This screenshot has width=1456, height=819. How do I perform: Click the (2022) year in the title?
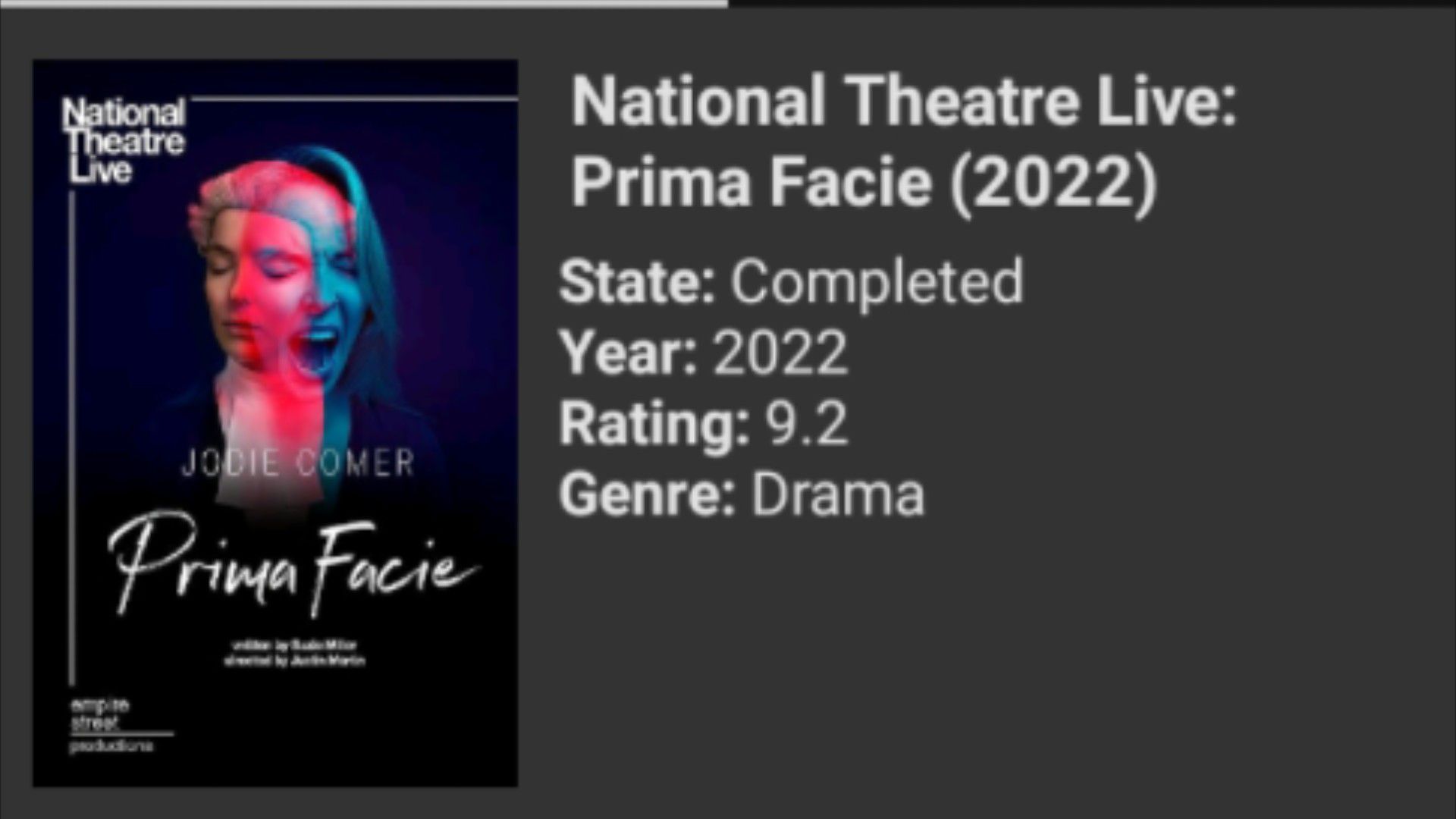point(1054,184)
